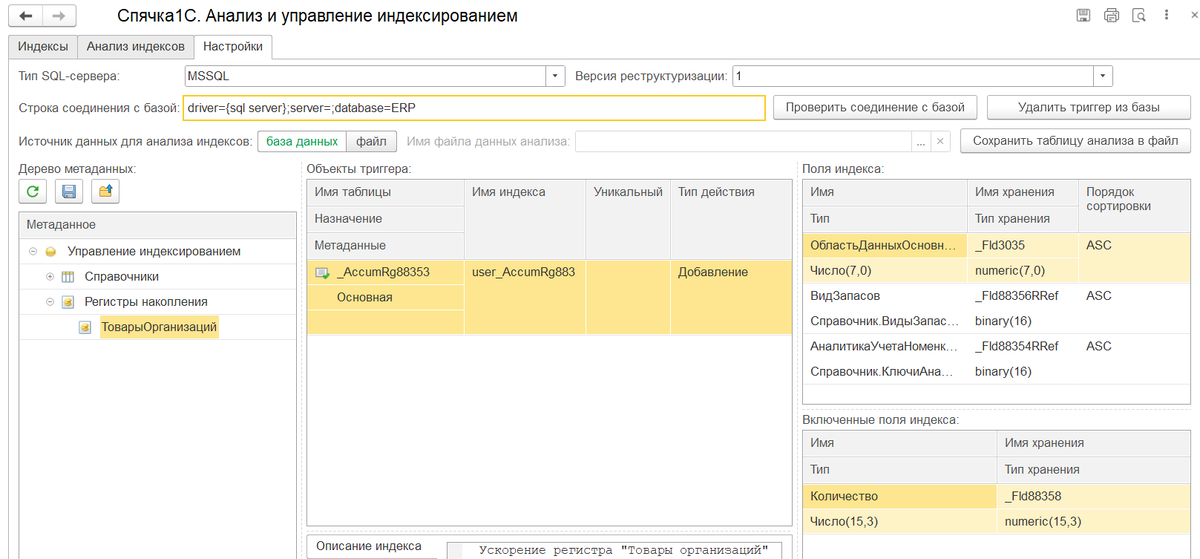Image resolution: width=1200 pixels, height=559 pixels.
Task: Click the Имя таблицы column header
Action: point(385,192)
